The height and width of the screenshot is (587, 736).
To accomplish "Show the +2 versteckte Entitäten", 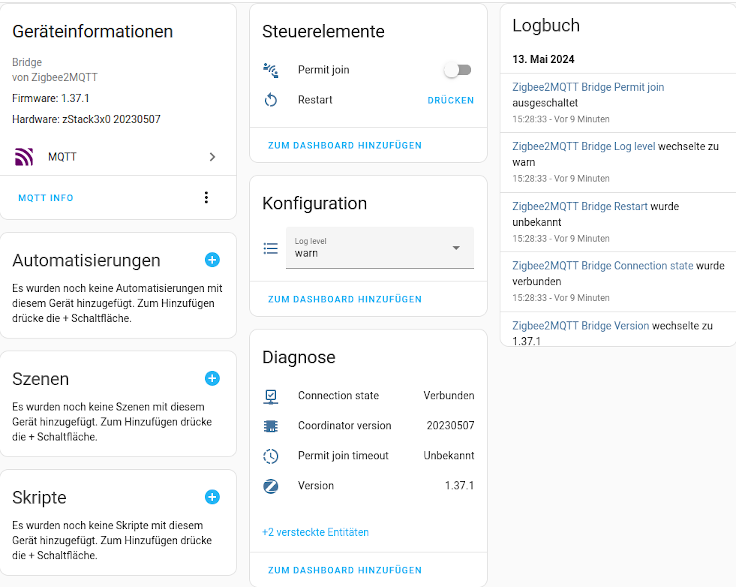I will pos(315,532).
